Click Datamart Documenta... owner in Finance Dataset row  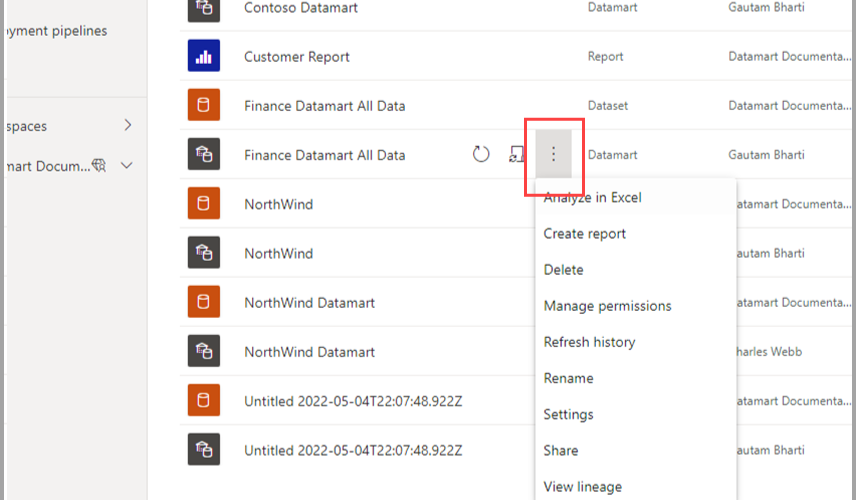pos(789,105)
